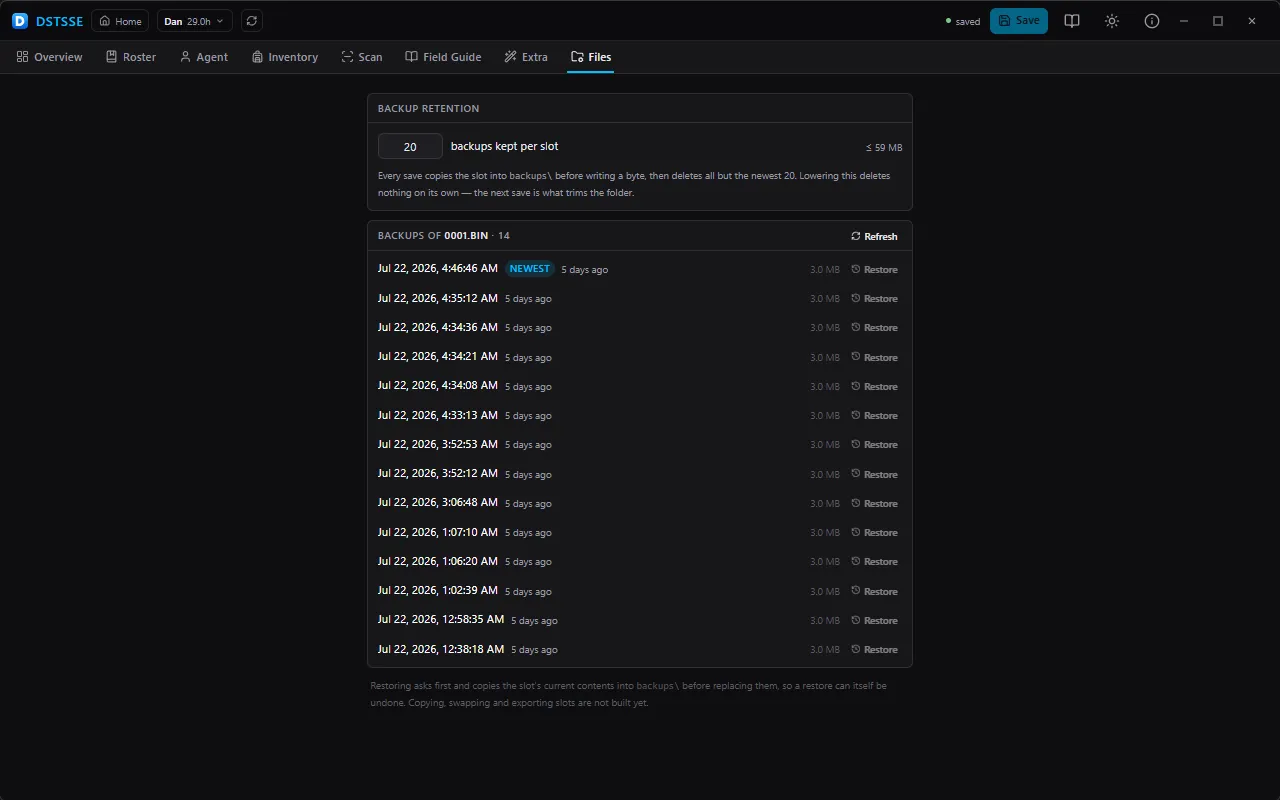Click the backups kept per slot input field

(x=410, y=146)
